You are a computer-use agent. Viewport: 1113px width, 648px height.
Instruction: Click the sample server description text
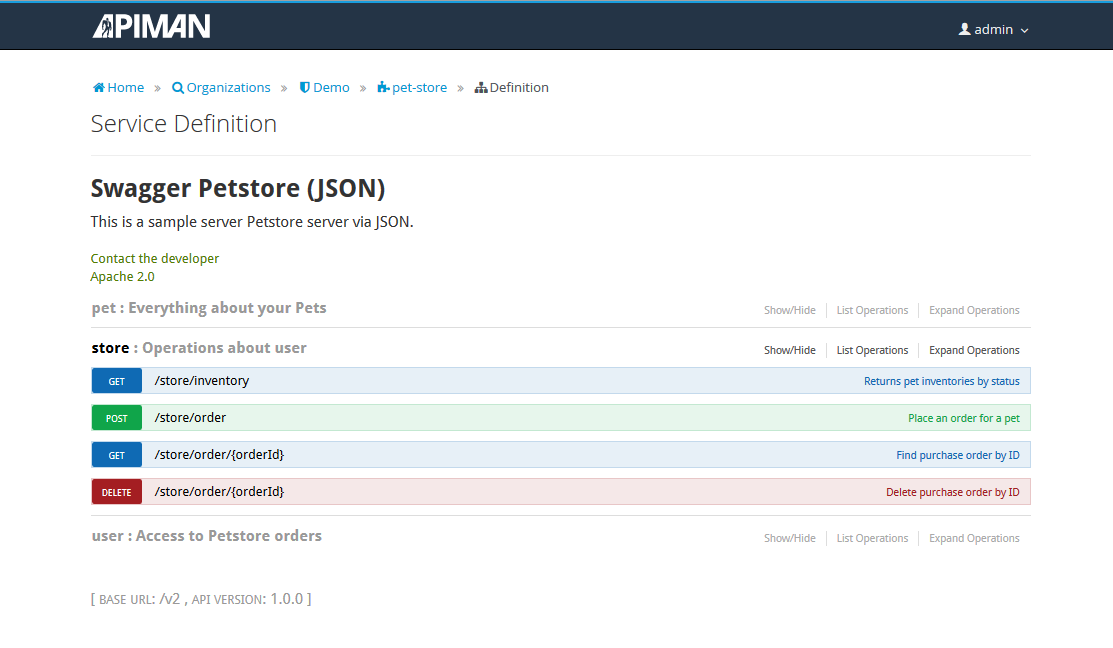252,221
